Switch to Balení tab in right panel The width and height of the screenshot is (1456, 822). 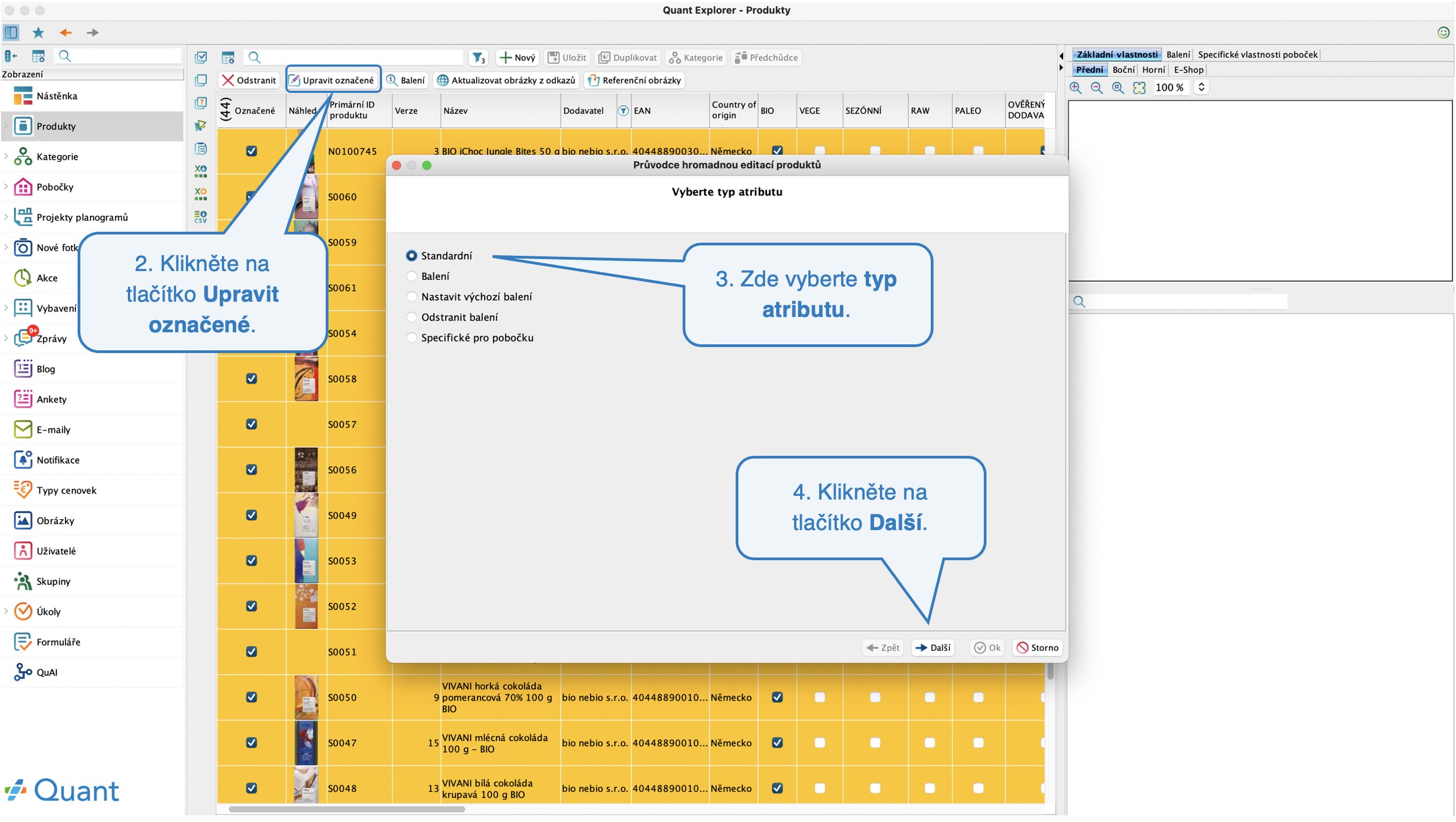coord(1178,54)
